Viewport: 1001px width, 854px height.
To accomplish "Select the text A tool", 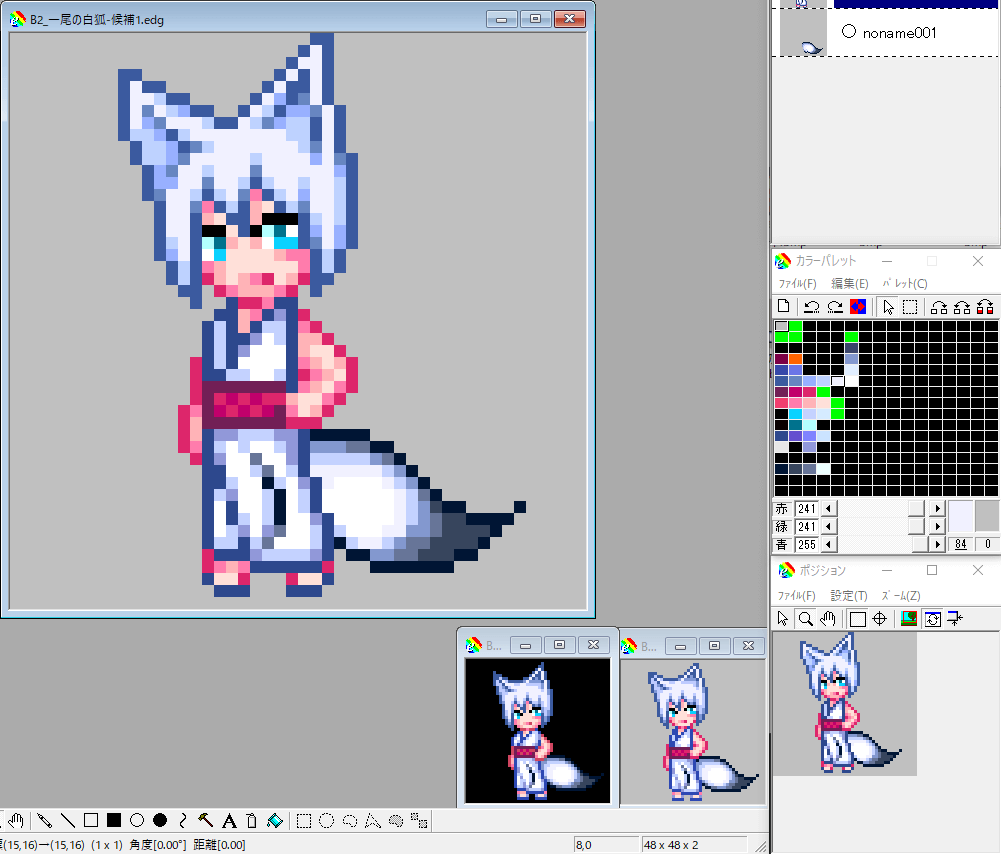I will (229, 821).
